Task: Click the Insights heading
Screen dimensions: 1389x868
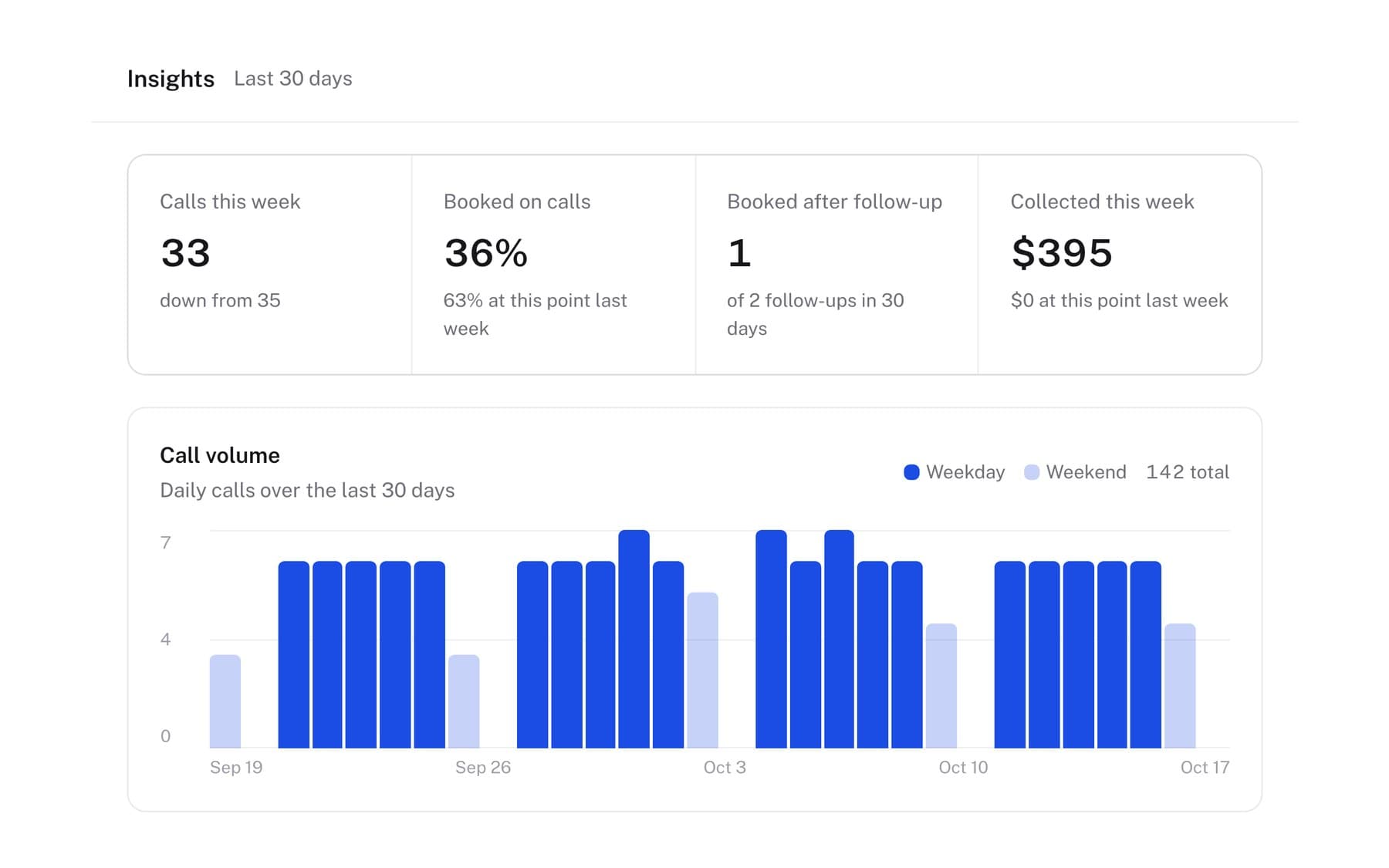Action: pyautogui.click(x=171, y=79)
